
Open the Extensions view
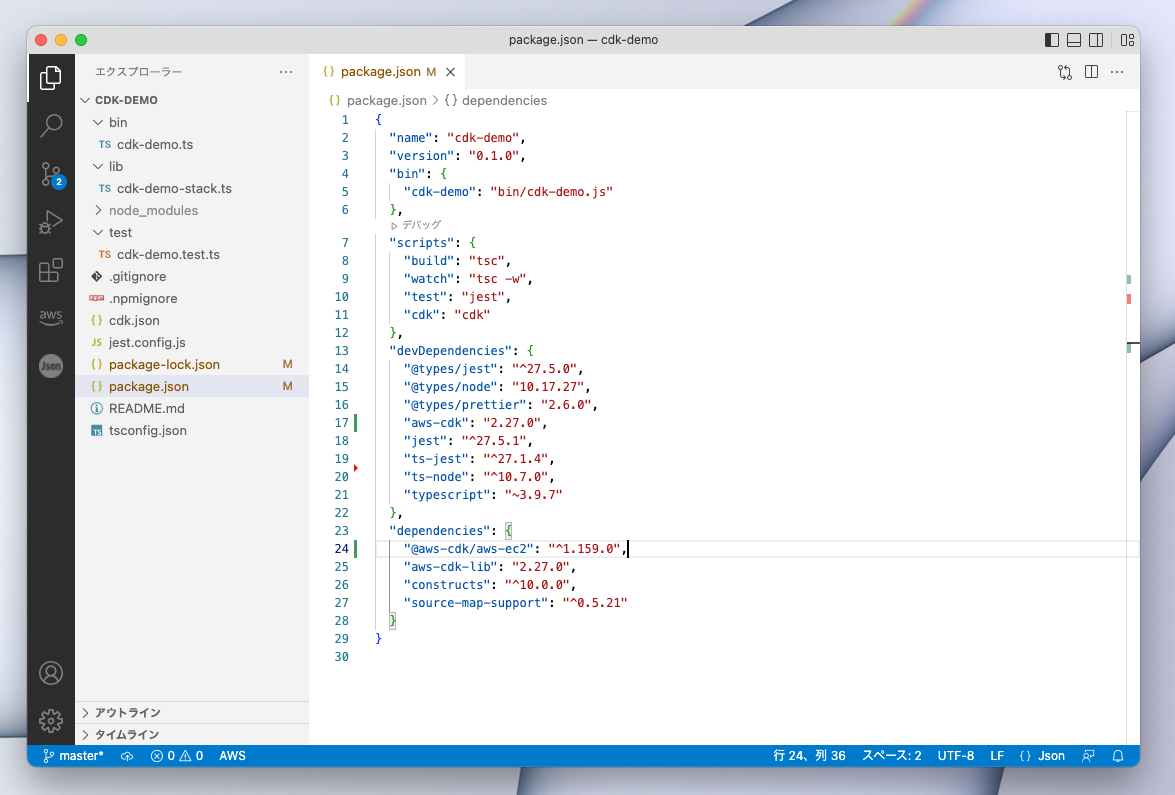51,270
